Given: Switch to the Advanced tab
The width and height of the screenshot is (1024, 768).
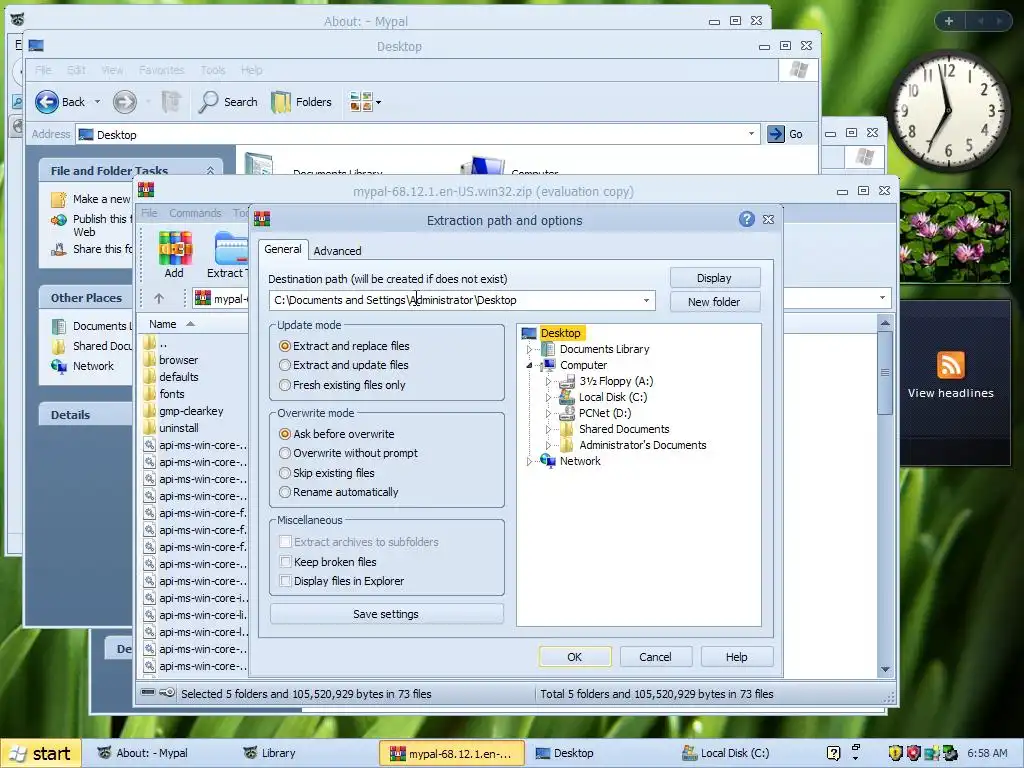Looking at the screenshot, I should (337, 251).
